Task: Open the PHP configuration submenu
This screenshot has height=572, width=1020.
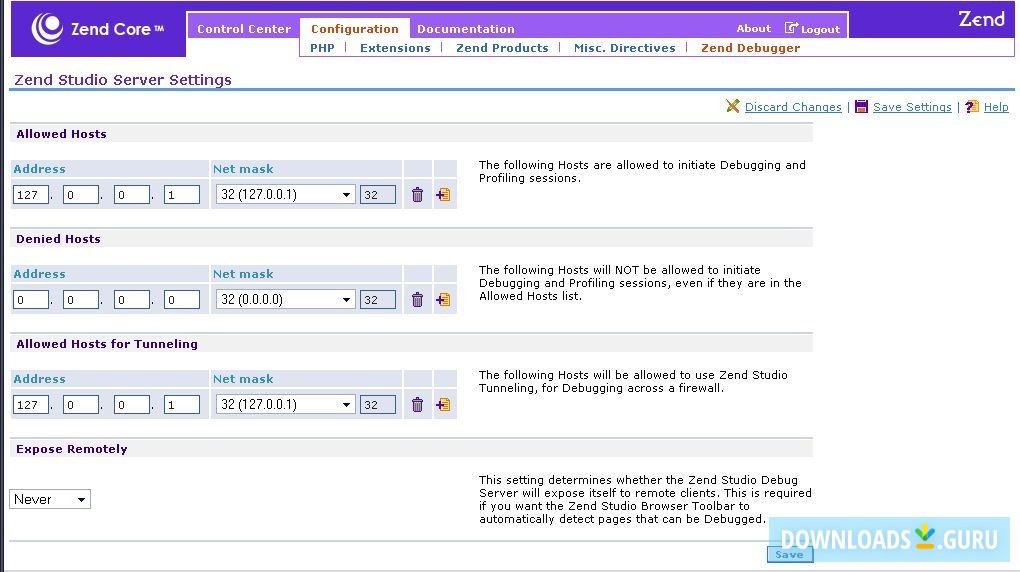Action: [x=322, y=48]
